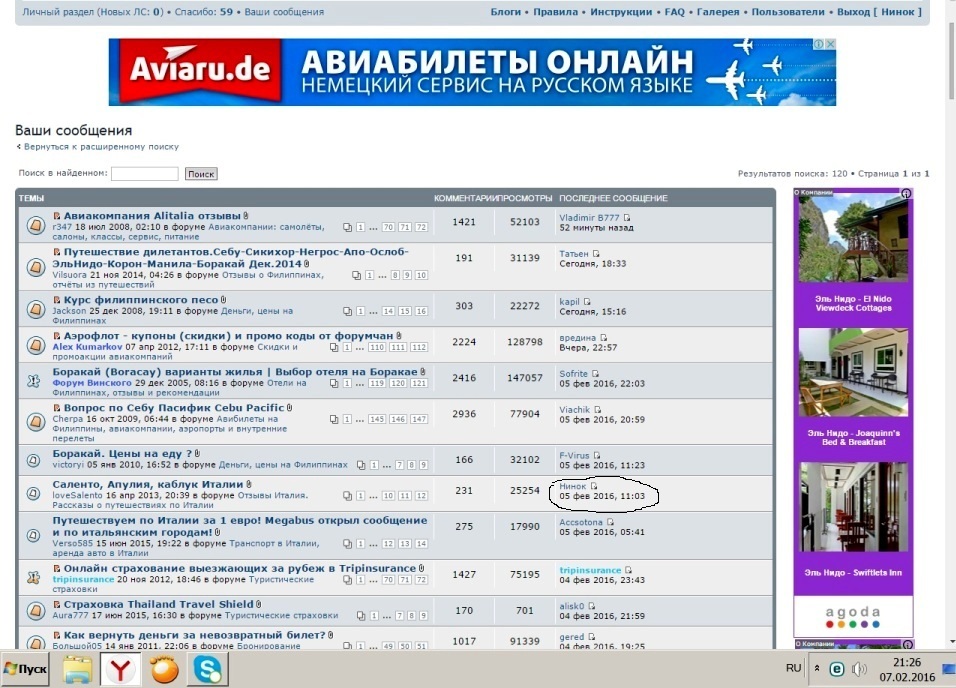This screenshot has height=688, width=956.
Task: Open page 72 of the Alitalia thread
Action: [421, 227]
